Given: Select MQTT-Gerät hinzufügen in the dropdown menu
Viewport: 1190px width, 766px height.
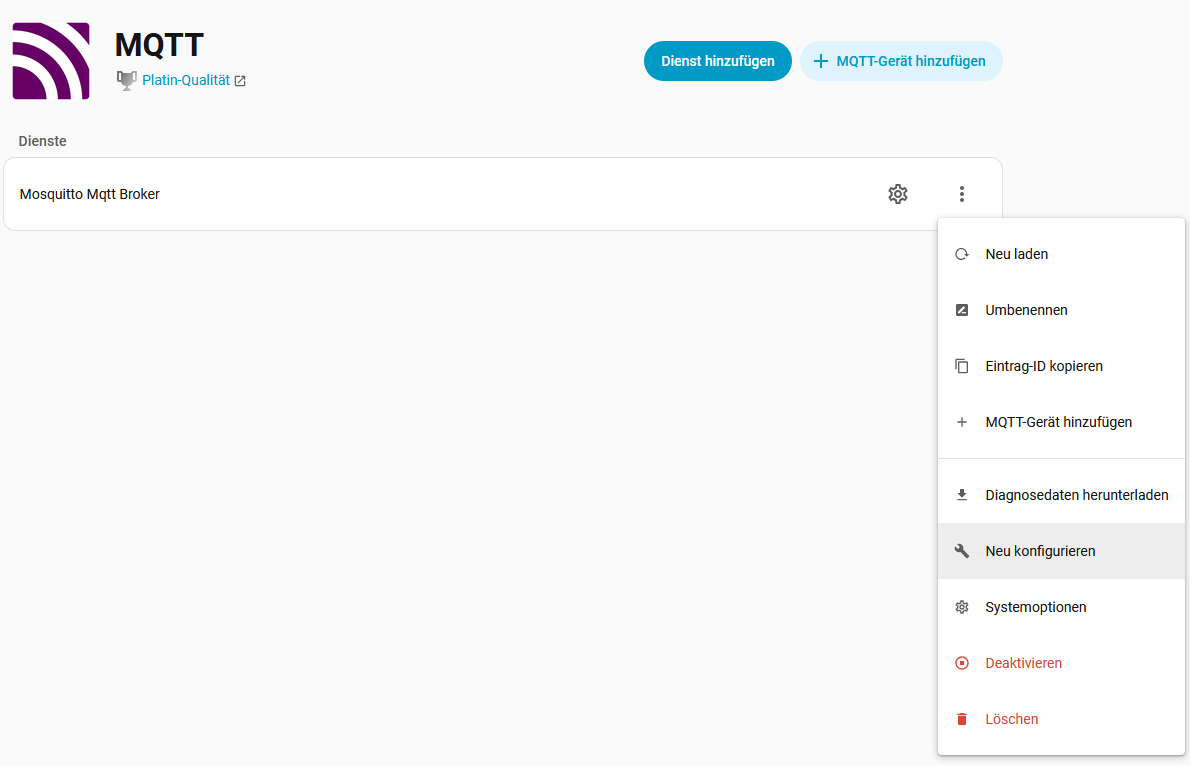Looking at the screenshot, I should [x=1061, y=422].
